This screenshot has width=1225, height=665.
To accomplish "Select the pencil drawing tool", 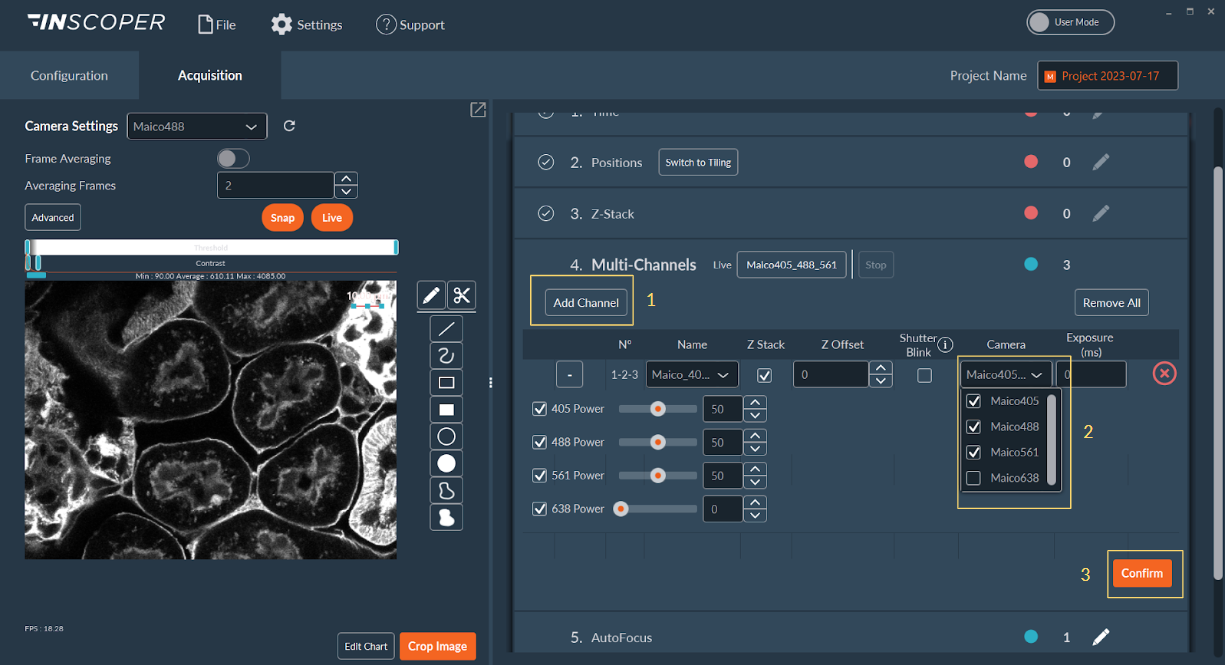I will tap(431, 295).
